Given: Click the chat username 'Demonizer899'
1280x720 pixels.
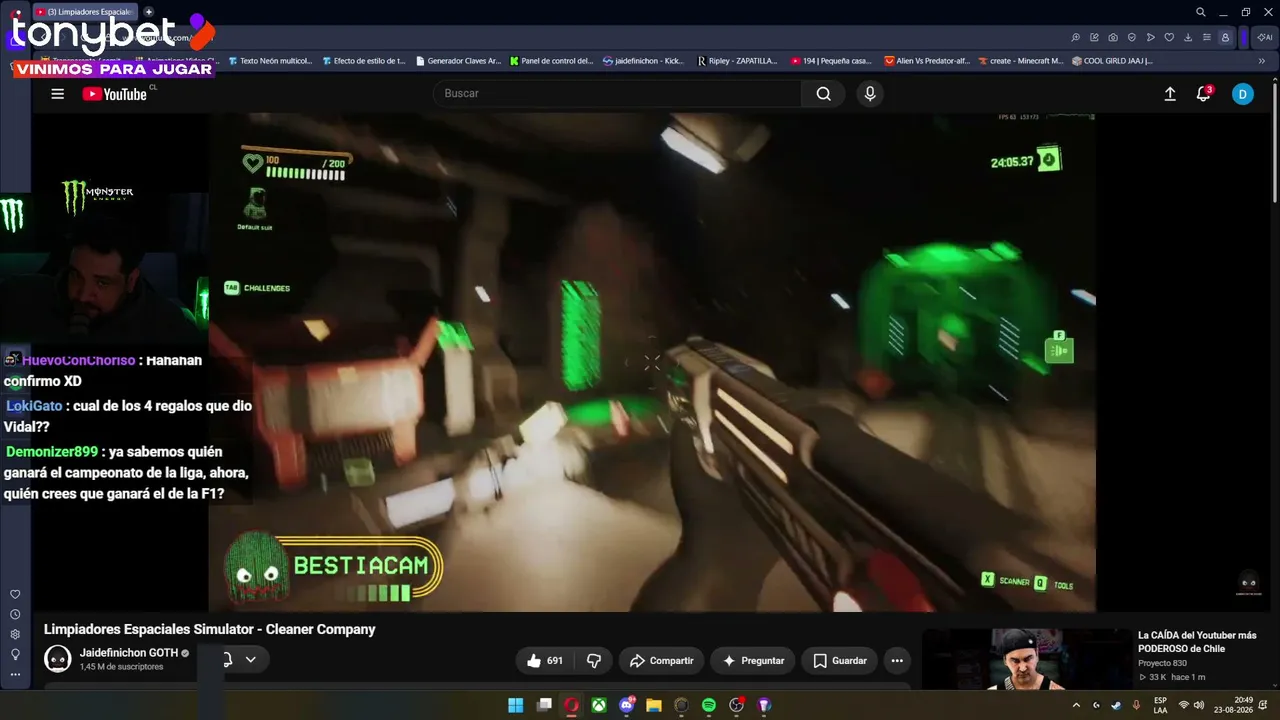Looking at the screenshot, I should click(52, 452).
